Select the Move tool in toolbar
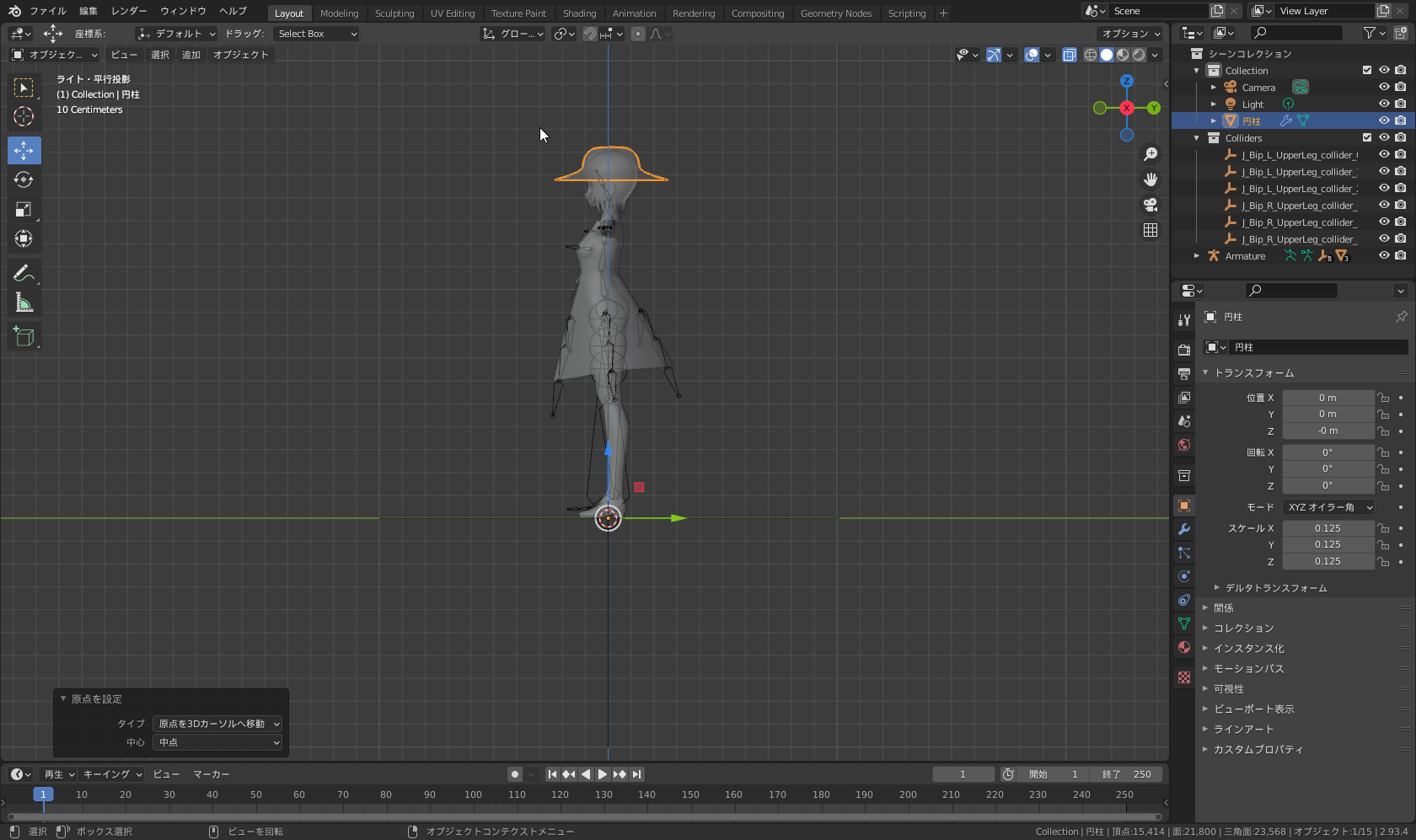Image resolution: width=1416 pixels, height=840 pixels. (24, 151)
